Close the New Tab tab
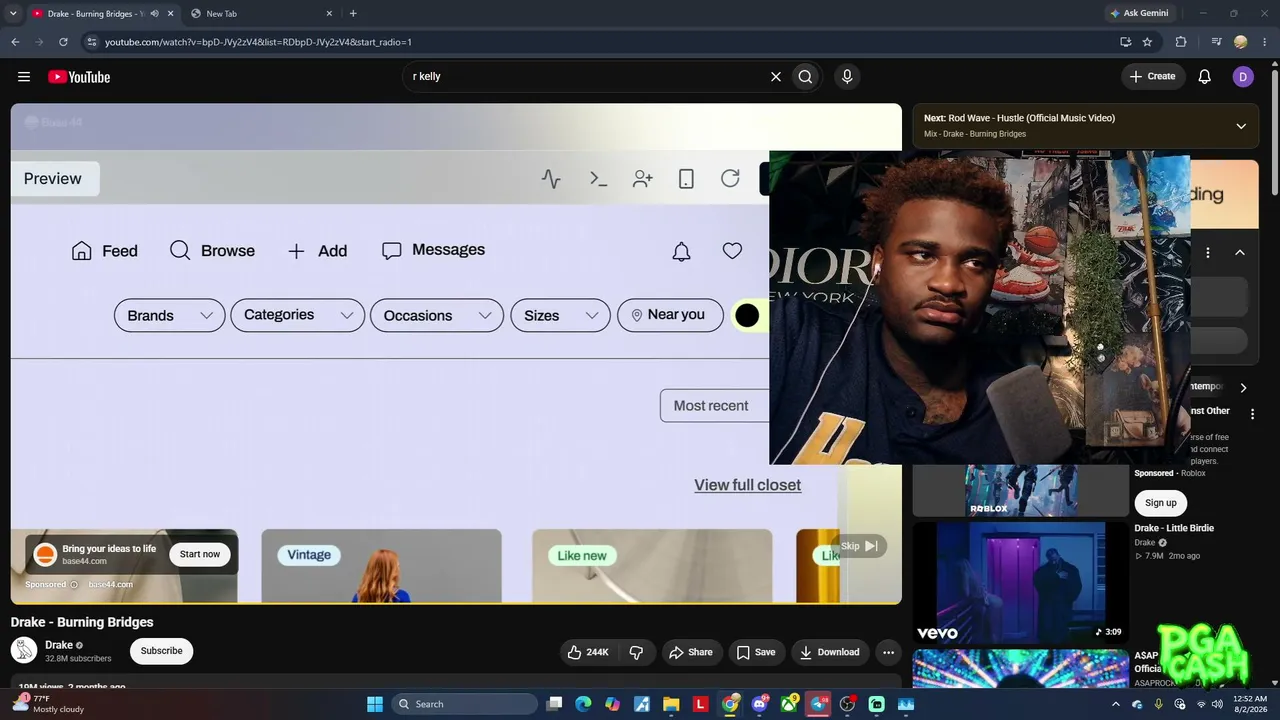Viewport: 1280px width, 720px height. coord(329,14)
